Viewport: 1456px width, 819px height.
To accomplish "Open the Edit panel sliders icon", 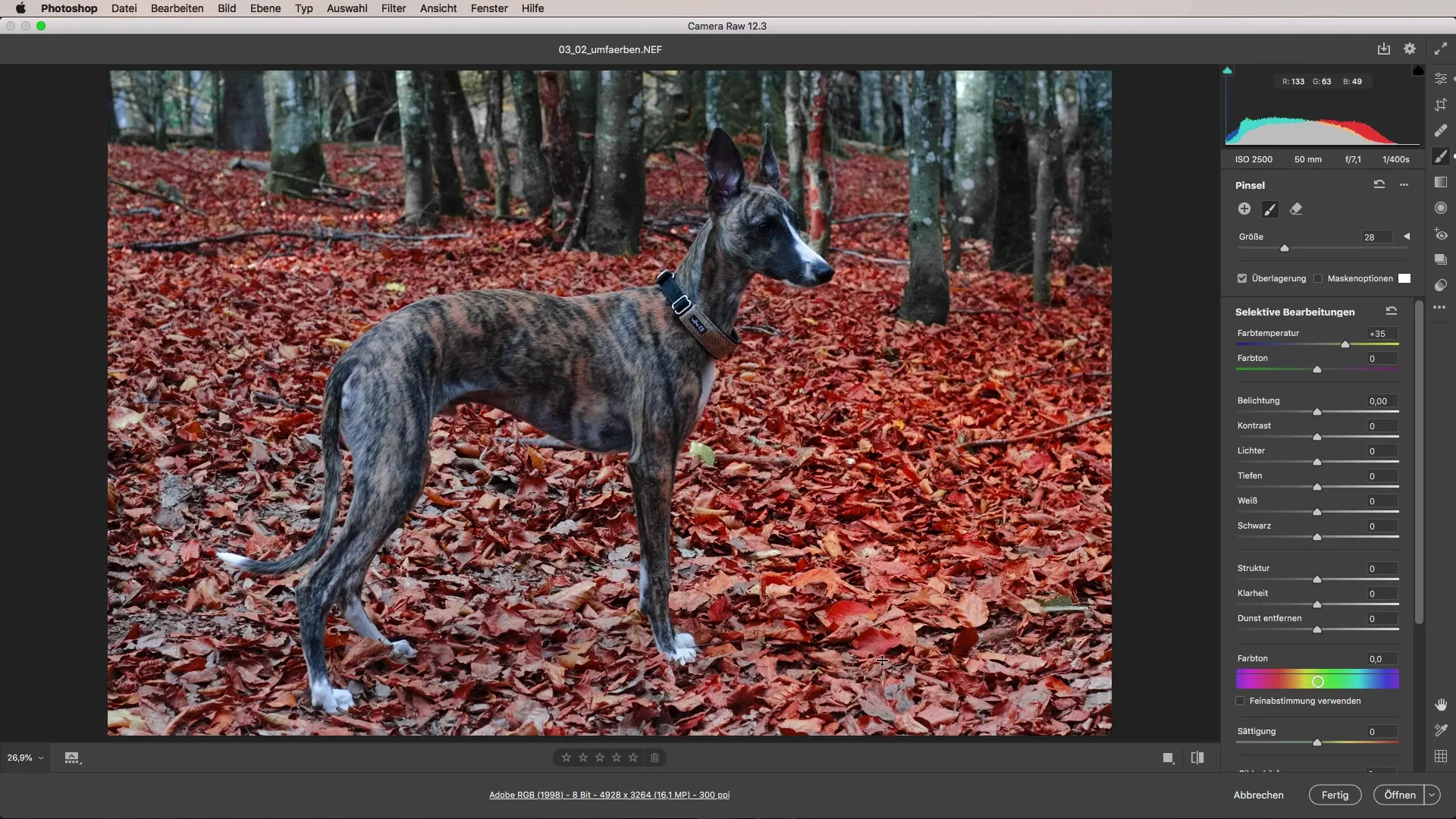I will click(1441, 79).
